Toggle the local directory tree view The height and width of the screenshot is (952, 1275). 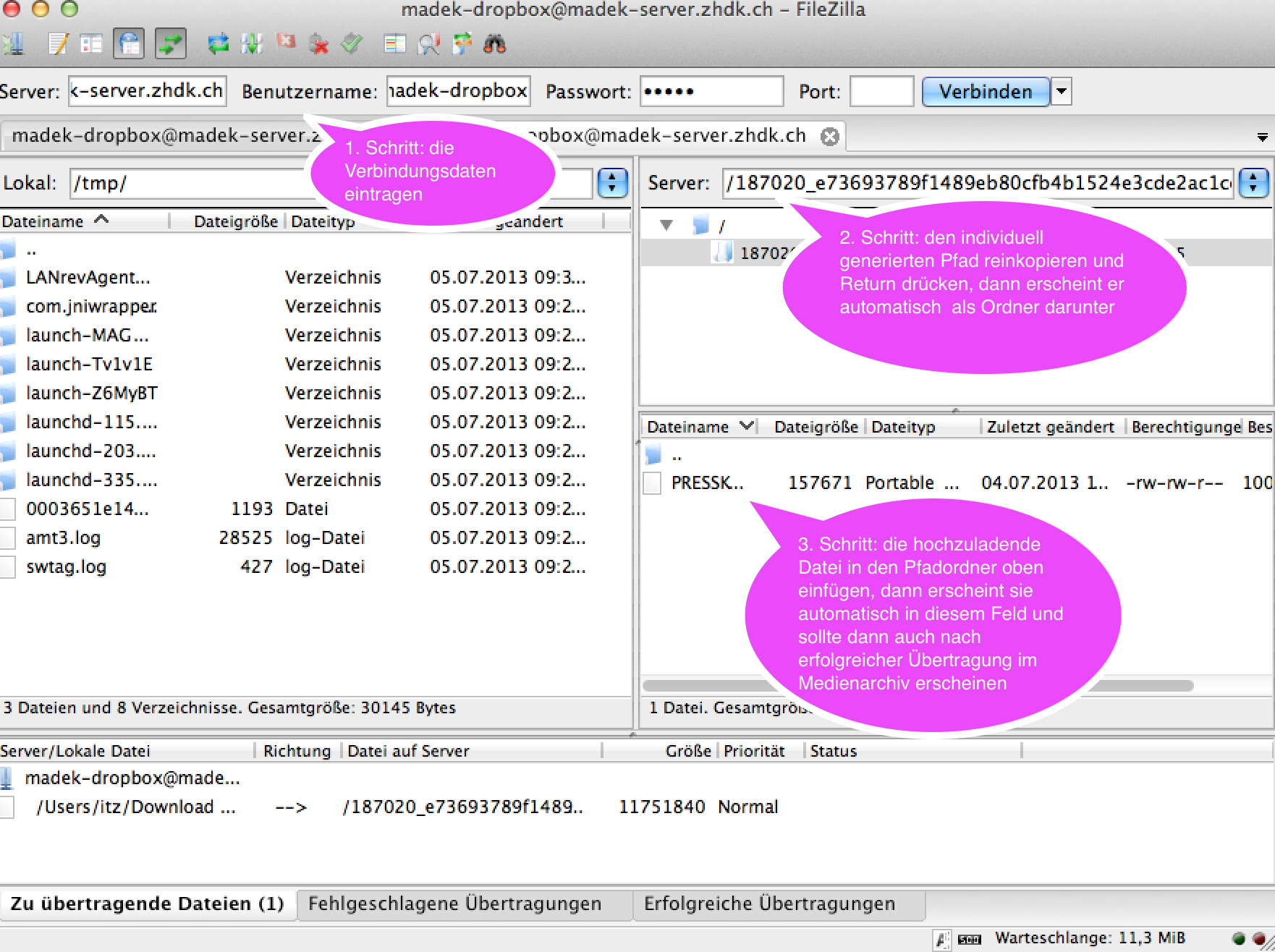pyautogui.click(x=91, y=44)
